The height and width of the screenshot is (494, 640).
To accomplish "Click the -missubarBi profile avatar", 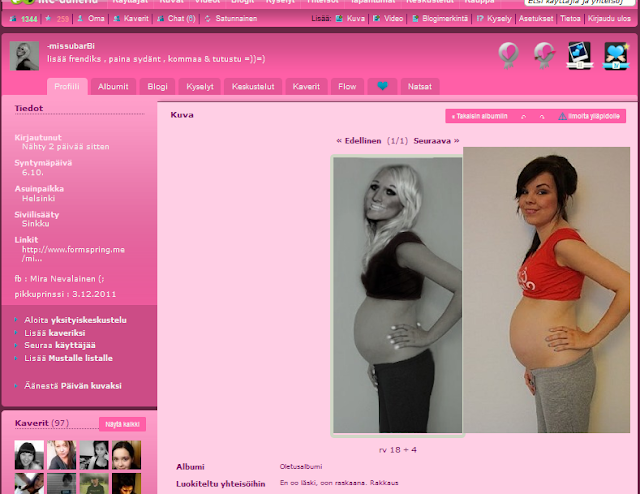I will [24, 56].
